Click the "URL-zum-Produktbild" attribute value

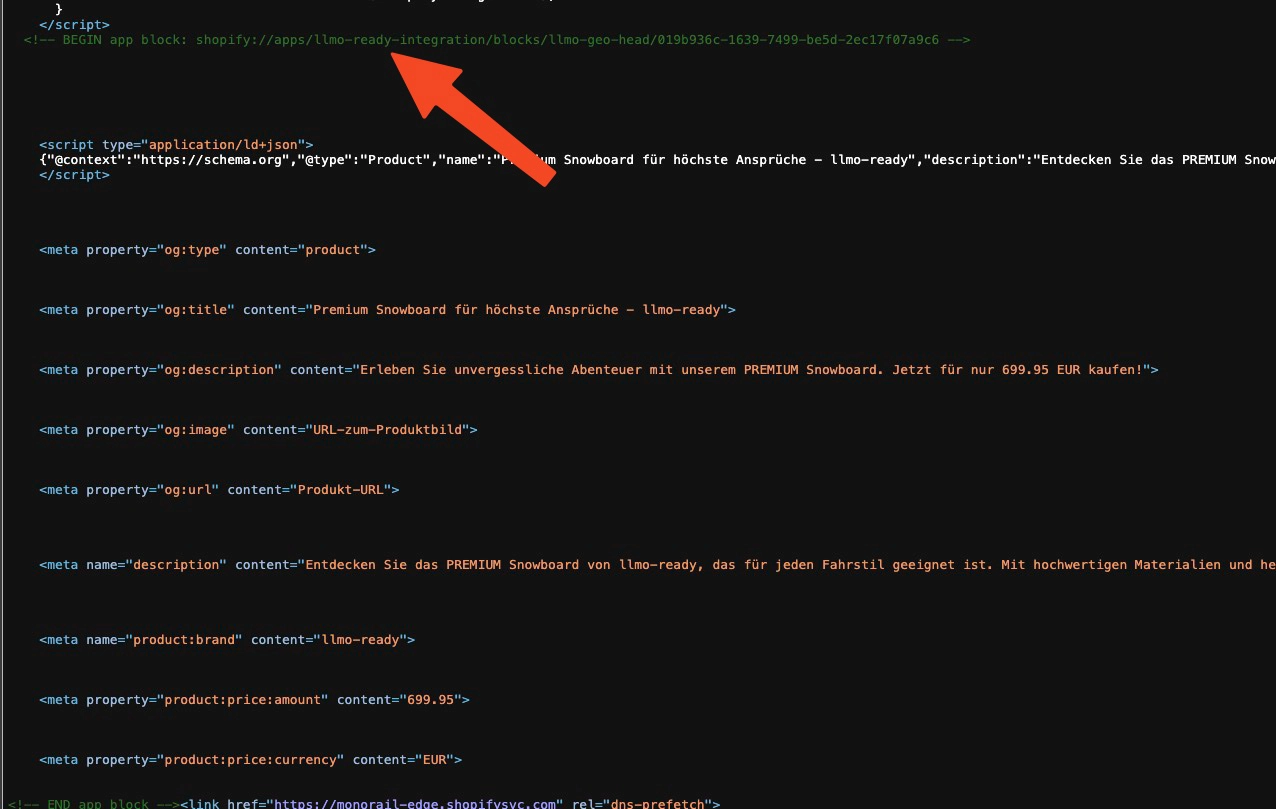387,430
